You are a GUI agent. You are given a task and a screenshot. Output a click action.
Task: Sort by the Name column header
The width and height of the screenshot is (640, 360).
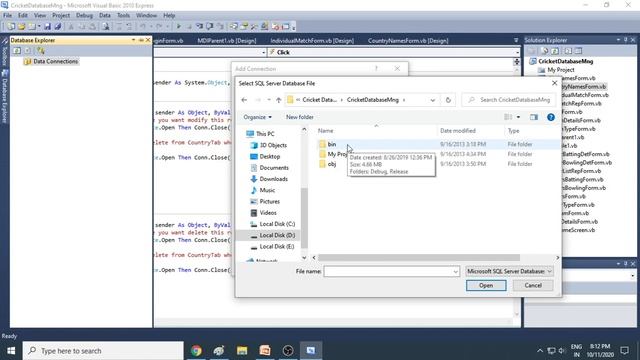tap(325, 131)
